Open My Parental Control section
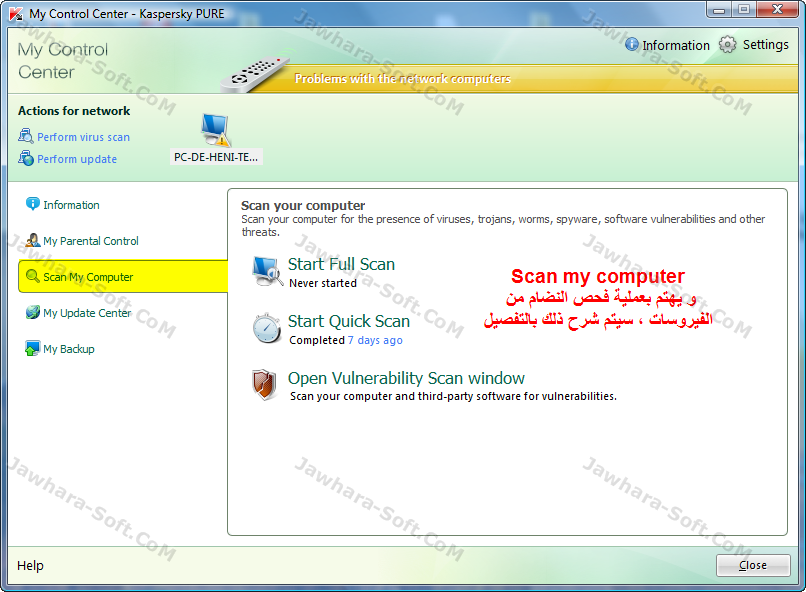This screenshot has height=592, width=806. (90, 241)
